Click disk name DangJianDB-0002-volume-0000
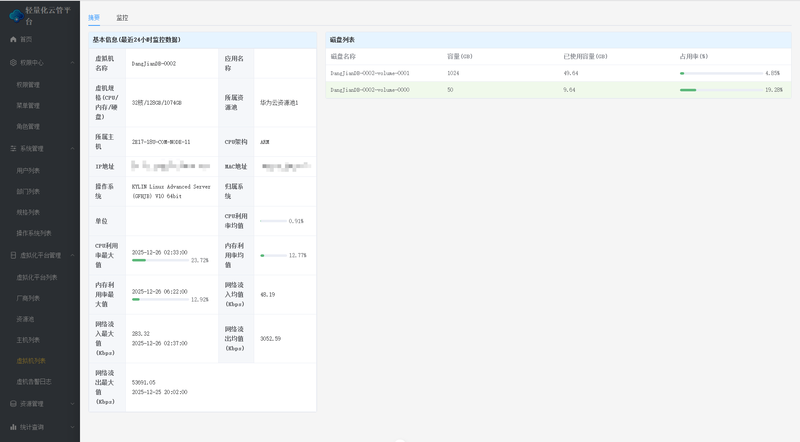Image resolution: width=800 pixels, height=442 pixels. (370, 90)
